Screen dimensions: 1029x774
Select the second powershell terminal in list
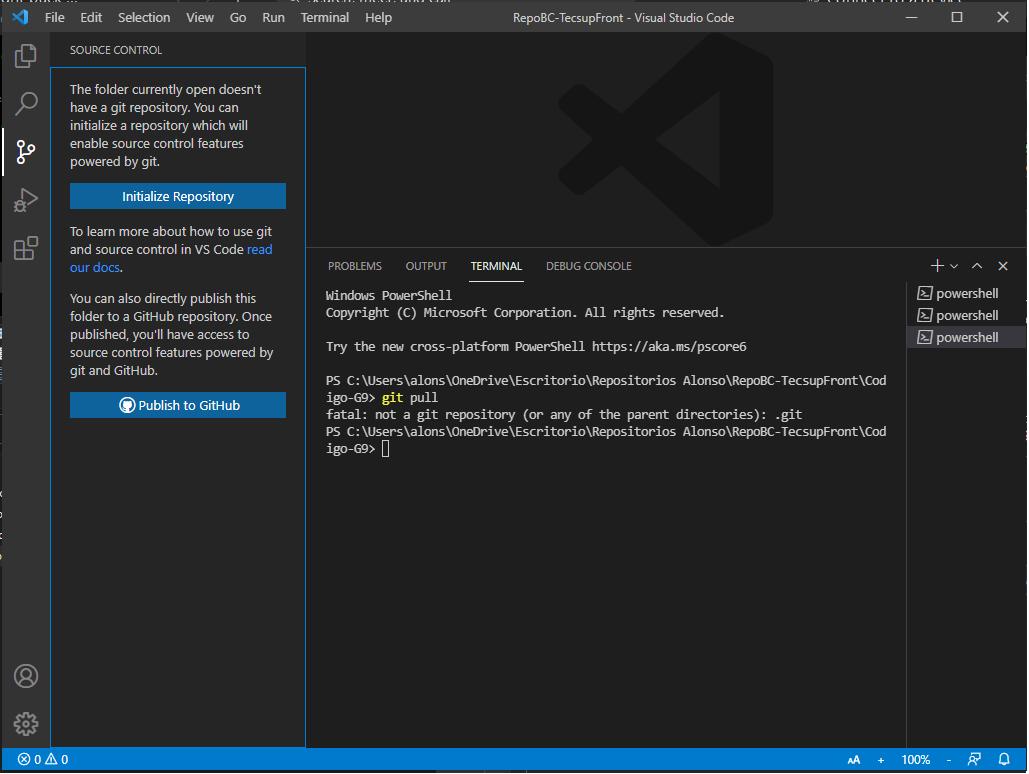tap(967, 314)
